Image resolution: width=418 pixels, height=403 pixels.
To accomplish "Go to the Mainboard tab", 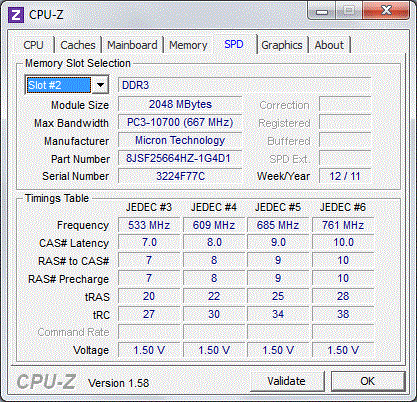I will click(x=132, y=45).
